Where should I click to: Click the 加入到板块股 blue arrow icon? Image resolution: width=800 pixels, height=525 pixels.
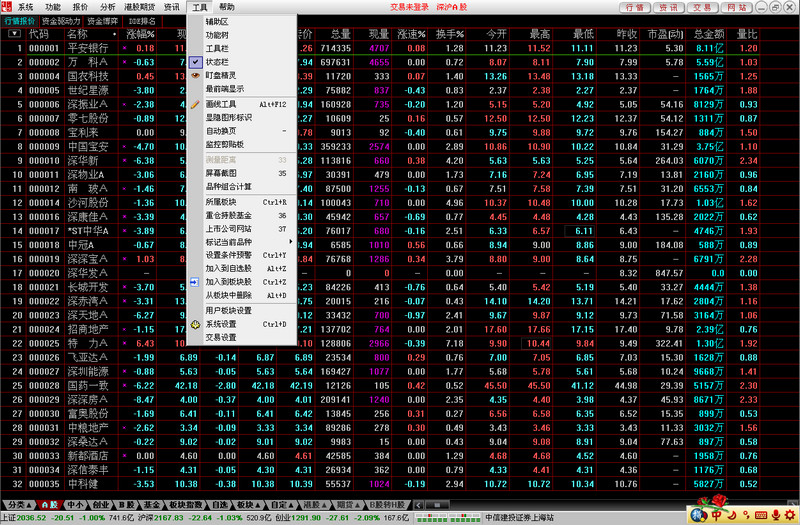194,282
